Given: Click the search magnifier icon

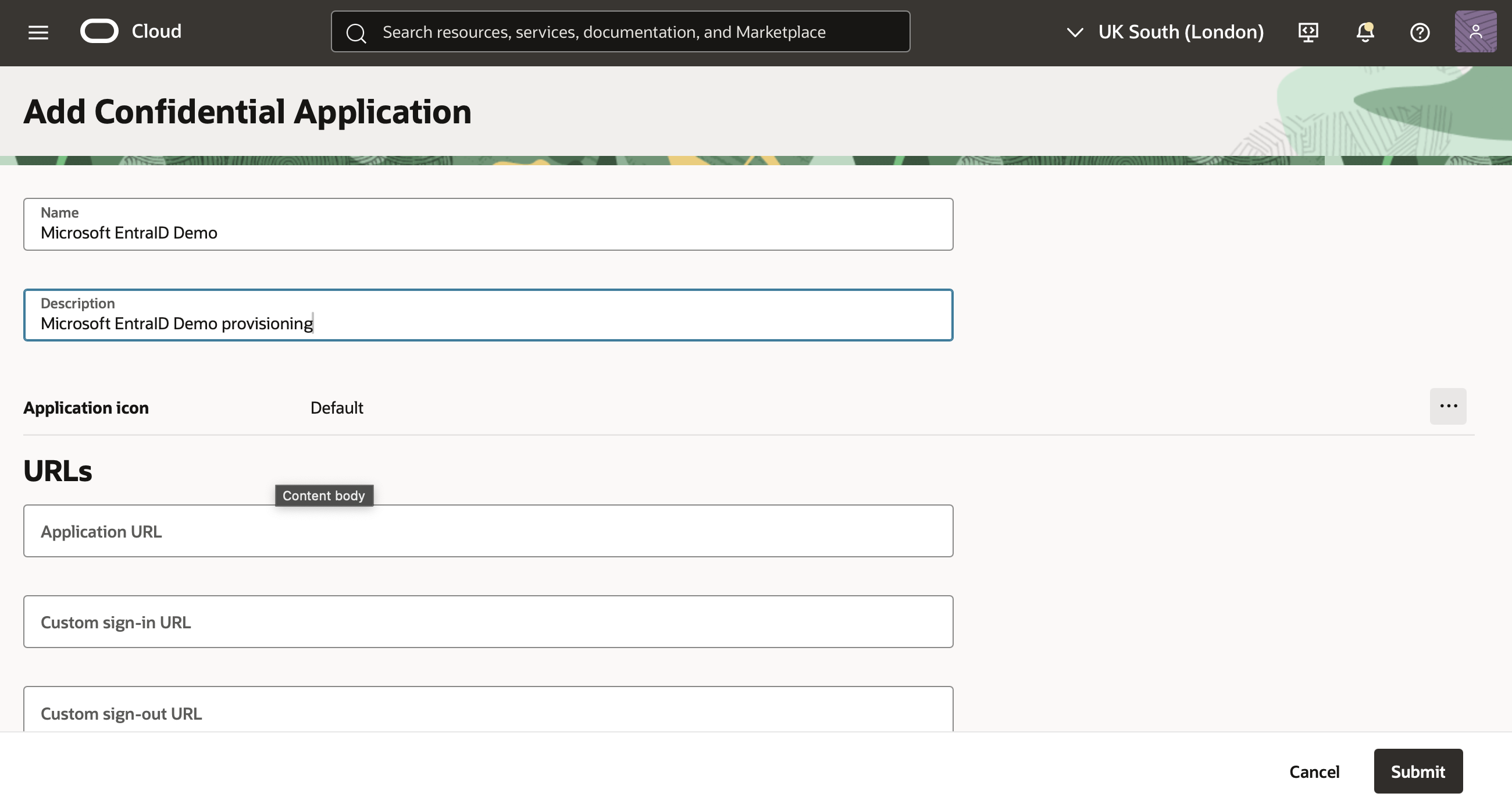Looking at the screenshot, I should click(x=356, y=32).
